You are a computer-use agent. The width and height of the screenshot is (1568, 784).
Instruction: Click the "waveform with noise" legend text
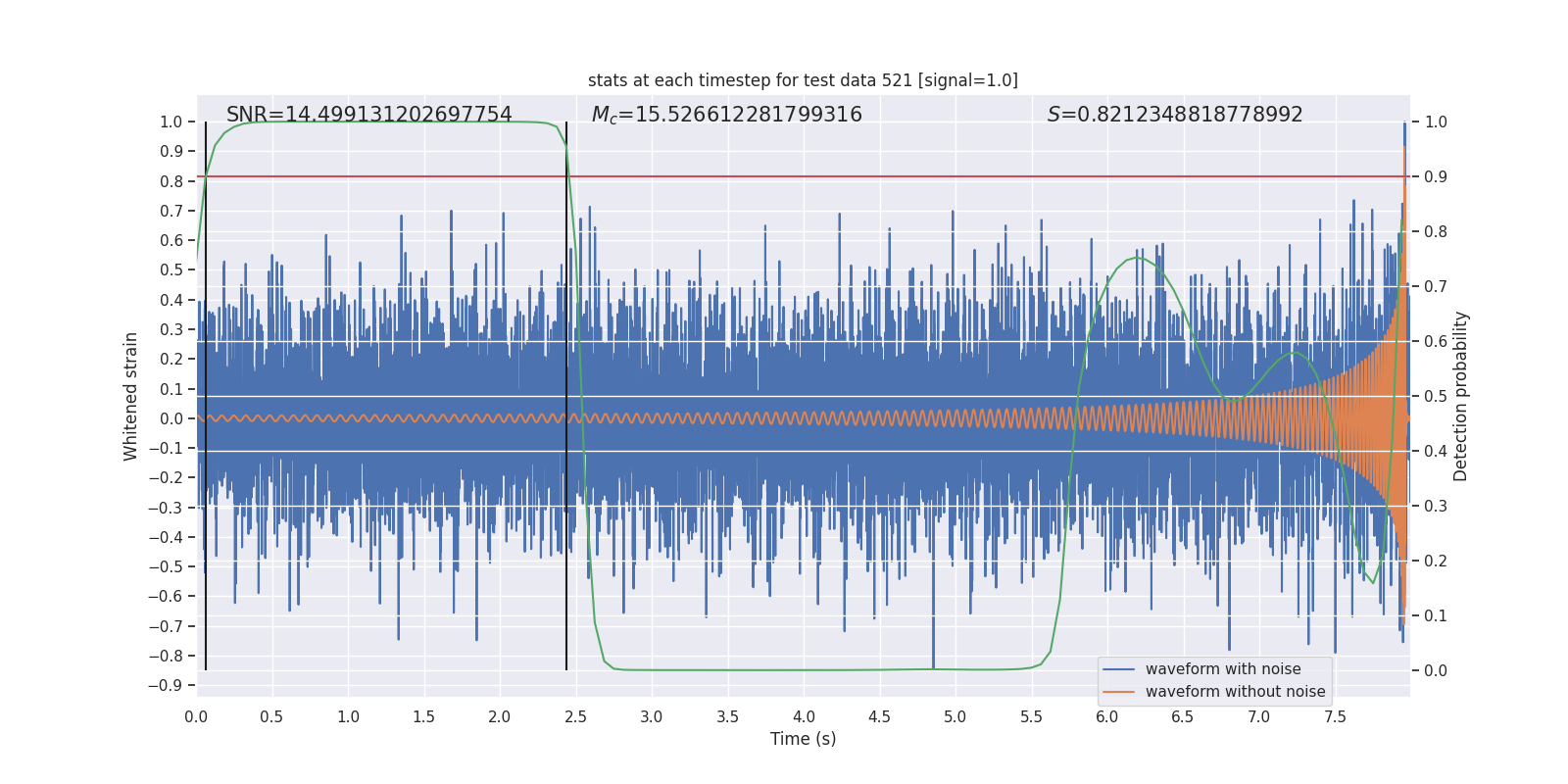click(1223, 669)
